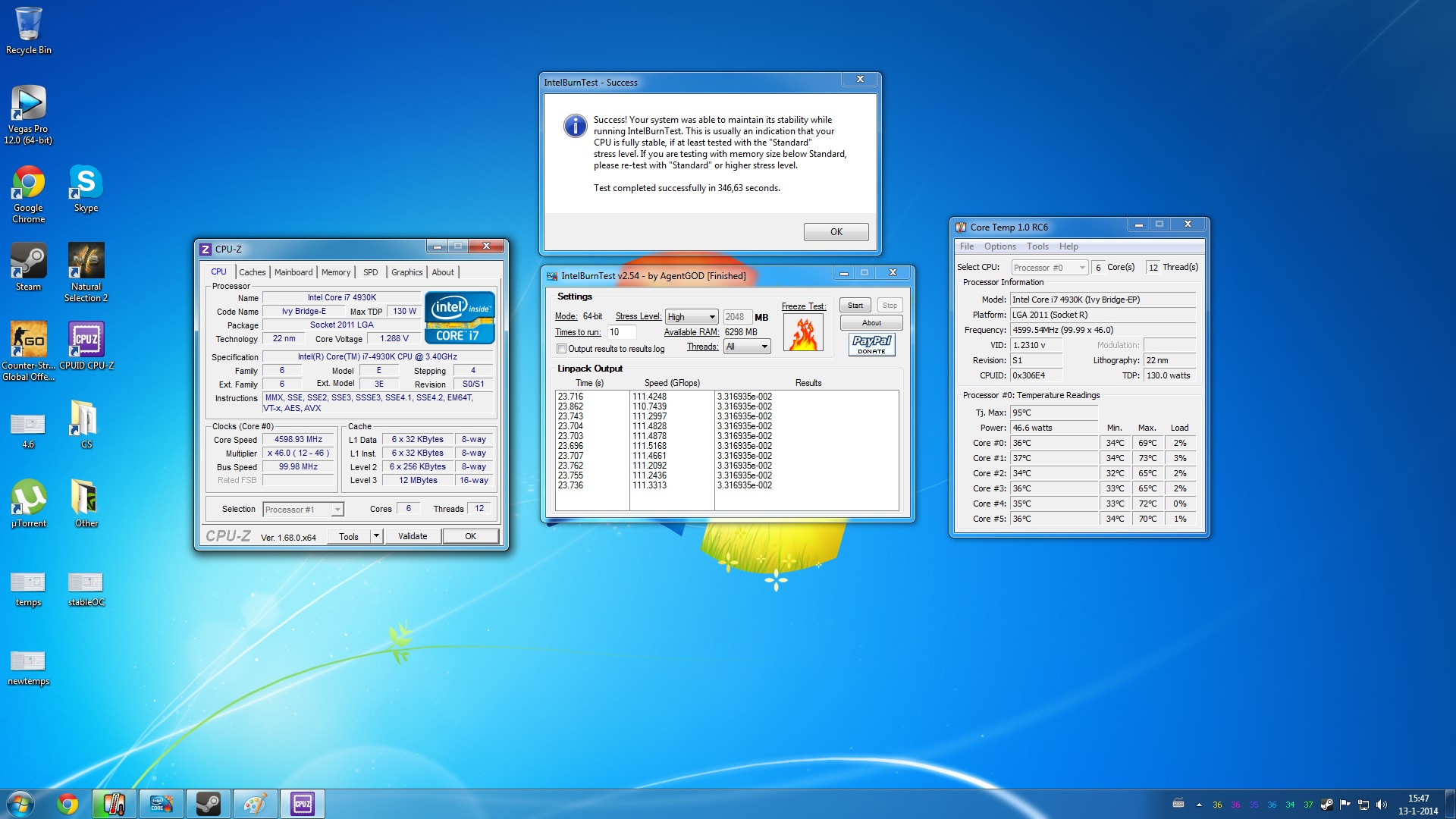Open the Tools menu in Core Temp

(1037, 246)
